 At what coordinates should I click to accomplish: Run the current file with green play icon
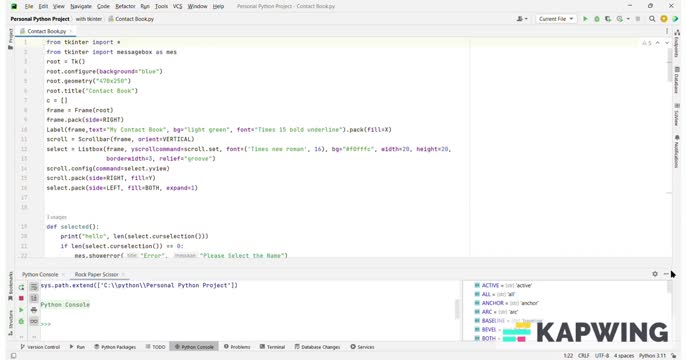pyautogui.click(x=585, y=19)
